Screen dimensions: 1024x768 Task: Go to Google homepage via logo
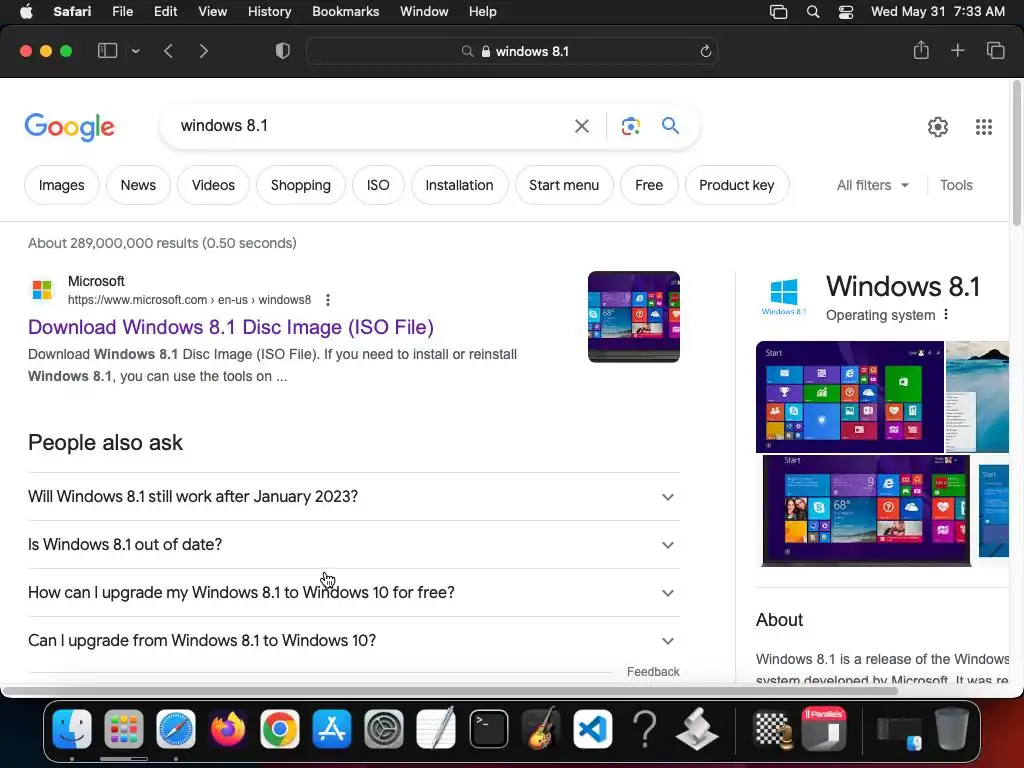[x=69, y=127]
